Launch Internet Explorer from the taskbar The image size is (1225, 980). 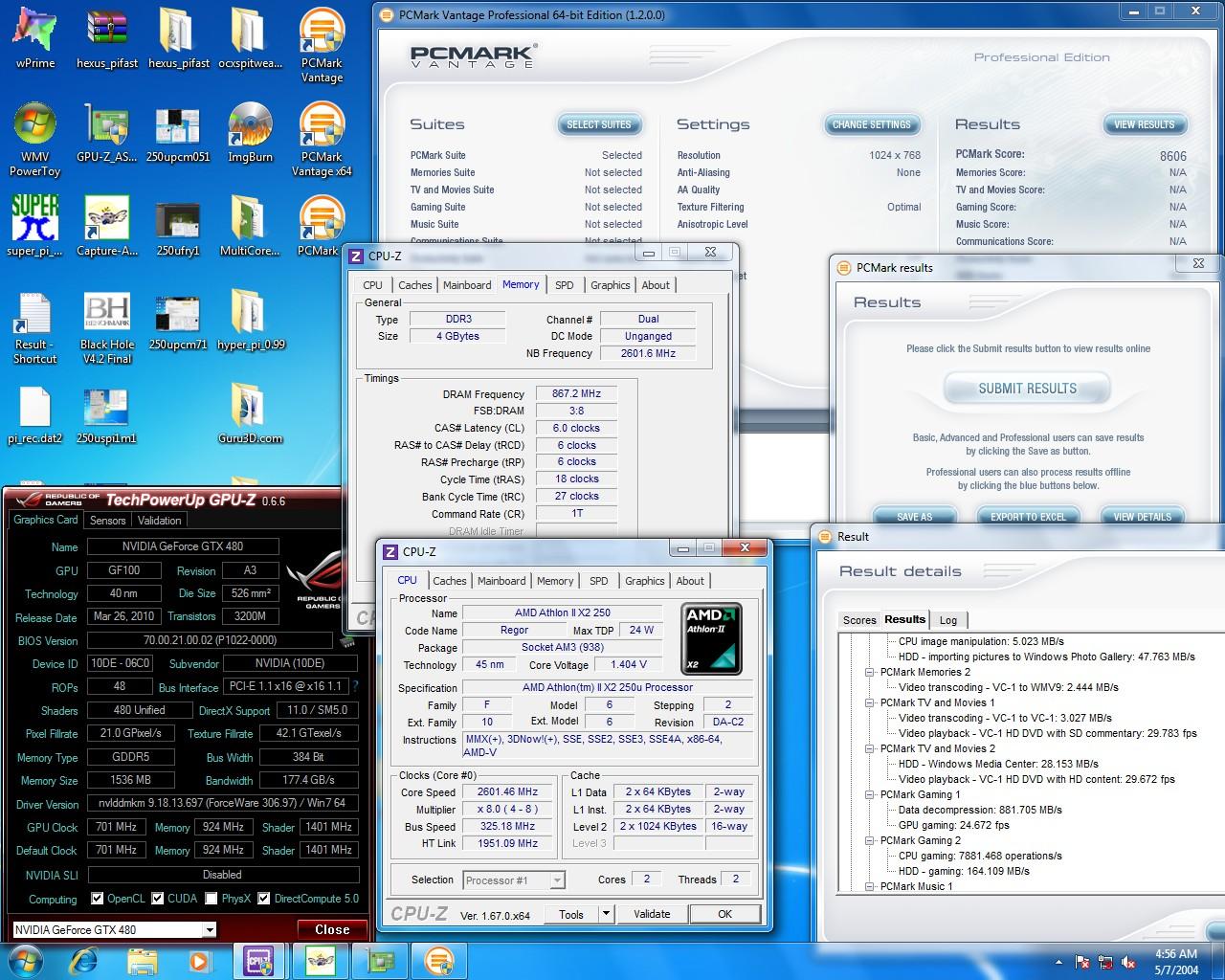pyautogui.click(x=83, y=960)
